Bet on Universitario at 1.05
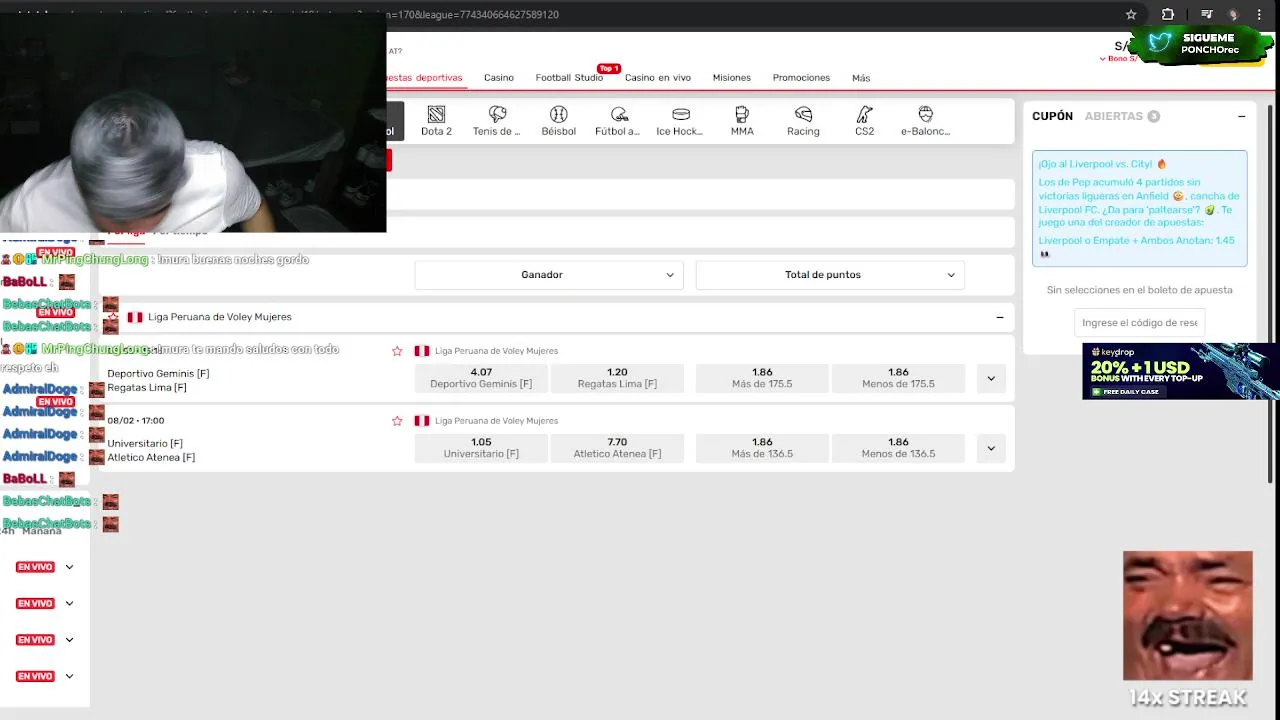This screenshot has height=720, width=1280. (481, 448)
